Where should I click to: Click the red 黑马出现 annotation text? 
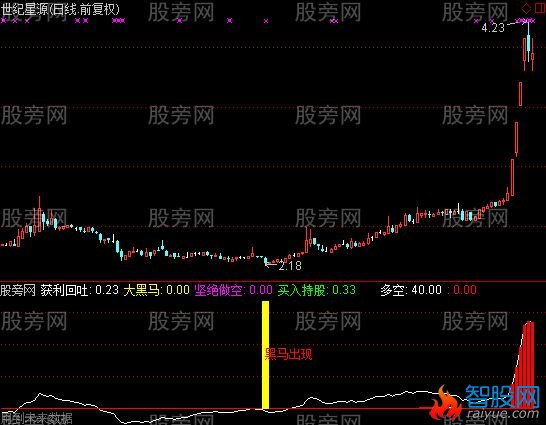[288, 354]
